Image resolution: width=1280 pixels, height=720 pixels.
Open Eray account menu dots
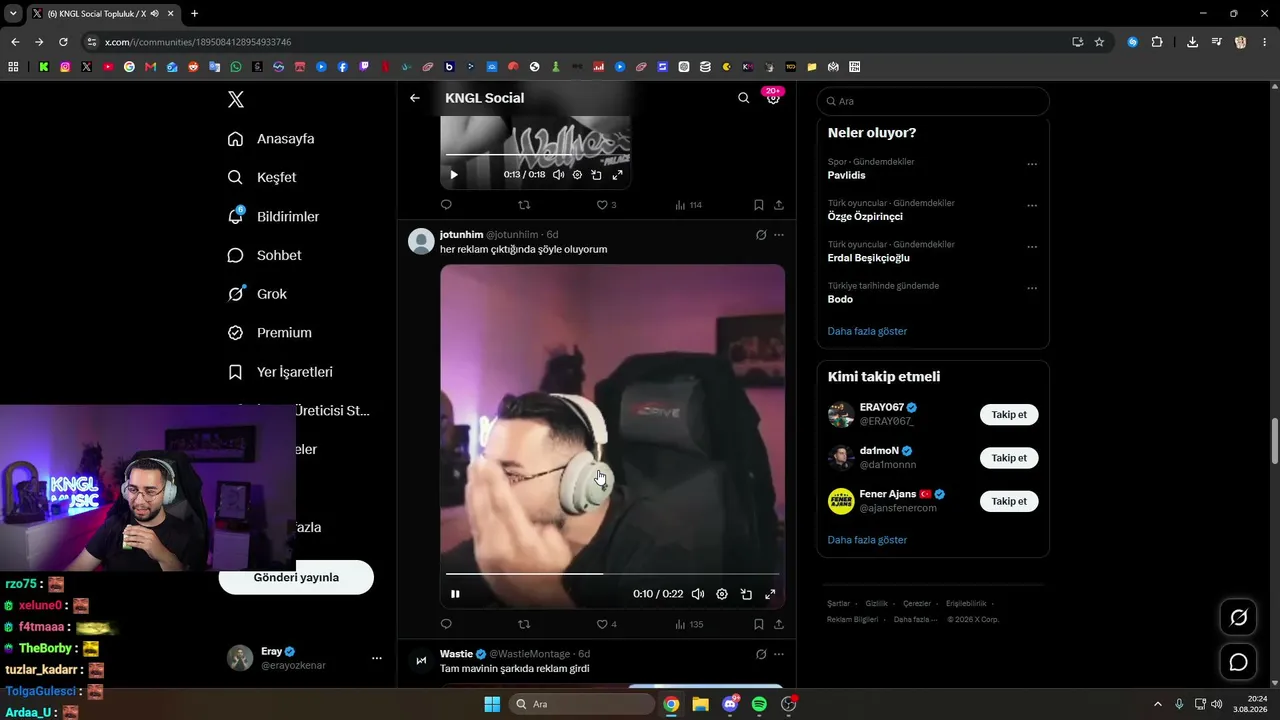(377, 658)
